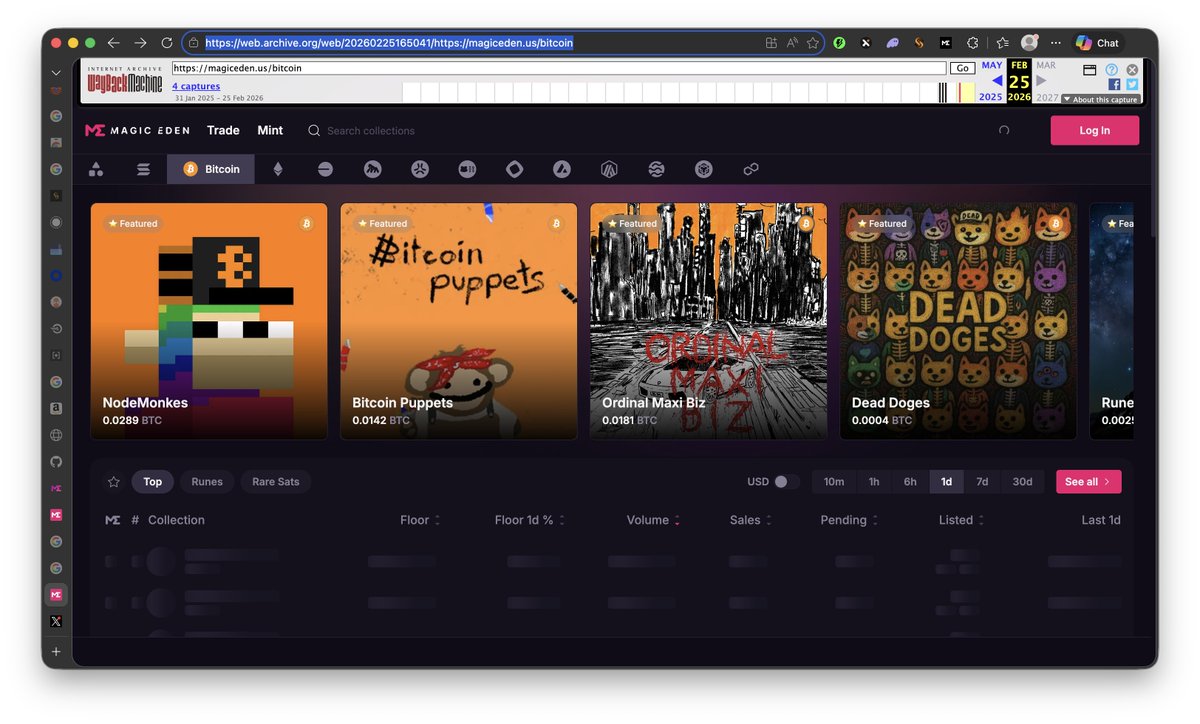Select the 1d time range

point(946,482)
